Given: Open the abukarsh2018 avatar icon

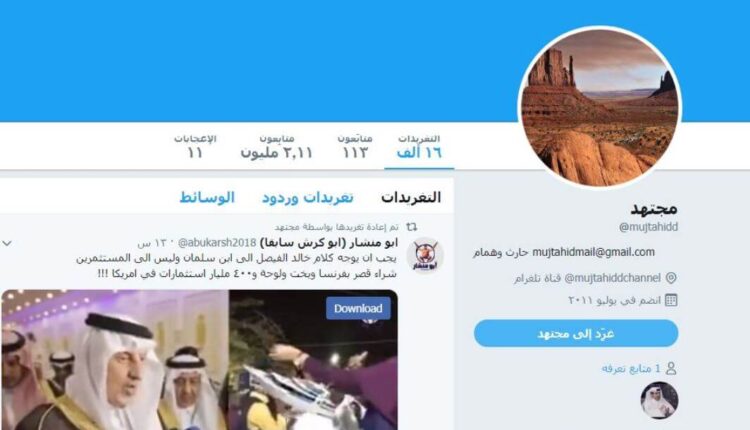Looking at the screenshot, I should [425, 256].
